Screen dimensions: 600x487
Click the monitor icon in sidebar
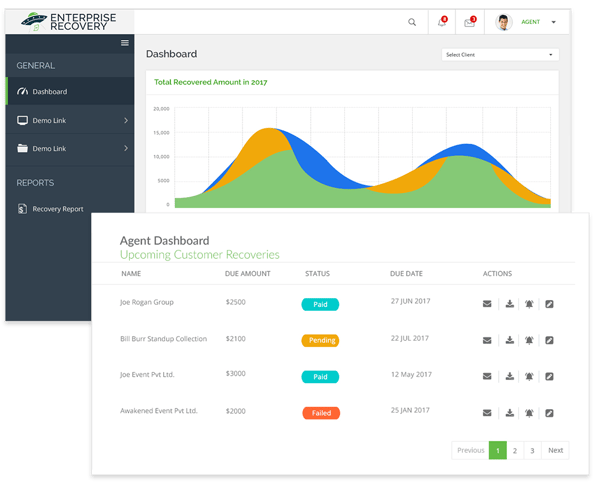[23, 121]
